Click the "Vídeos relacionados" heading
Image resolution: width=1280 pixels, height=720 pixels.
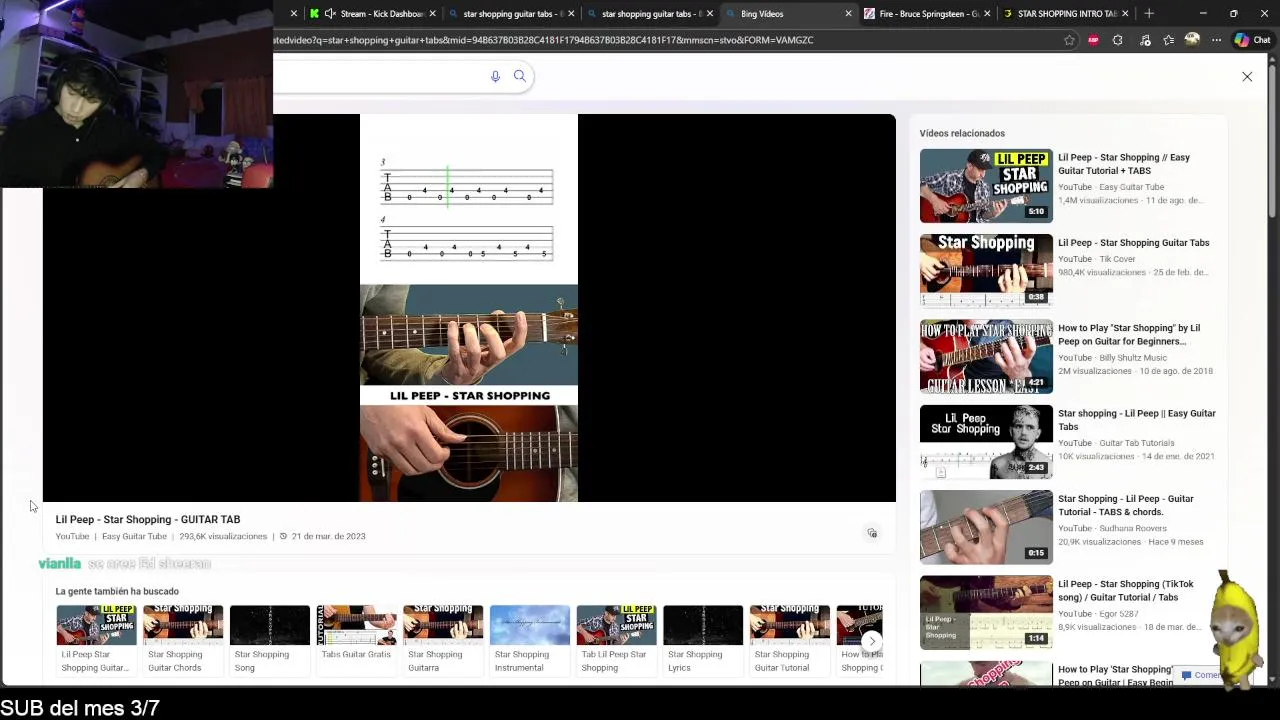pyautogui.click(x=962, y=133)
